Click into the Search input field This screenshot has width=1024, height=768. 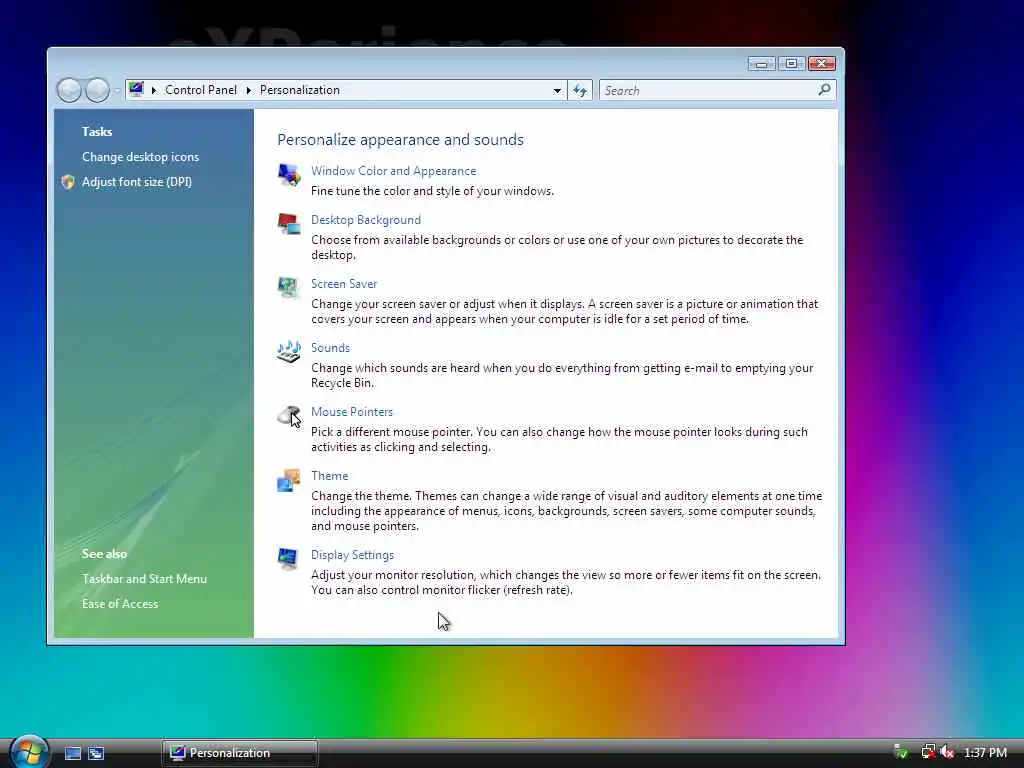[x=709, y=90]
